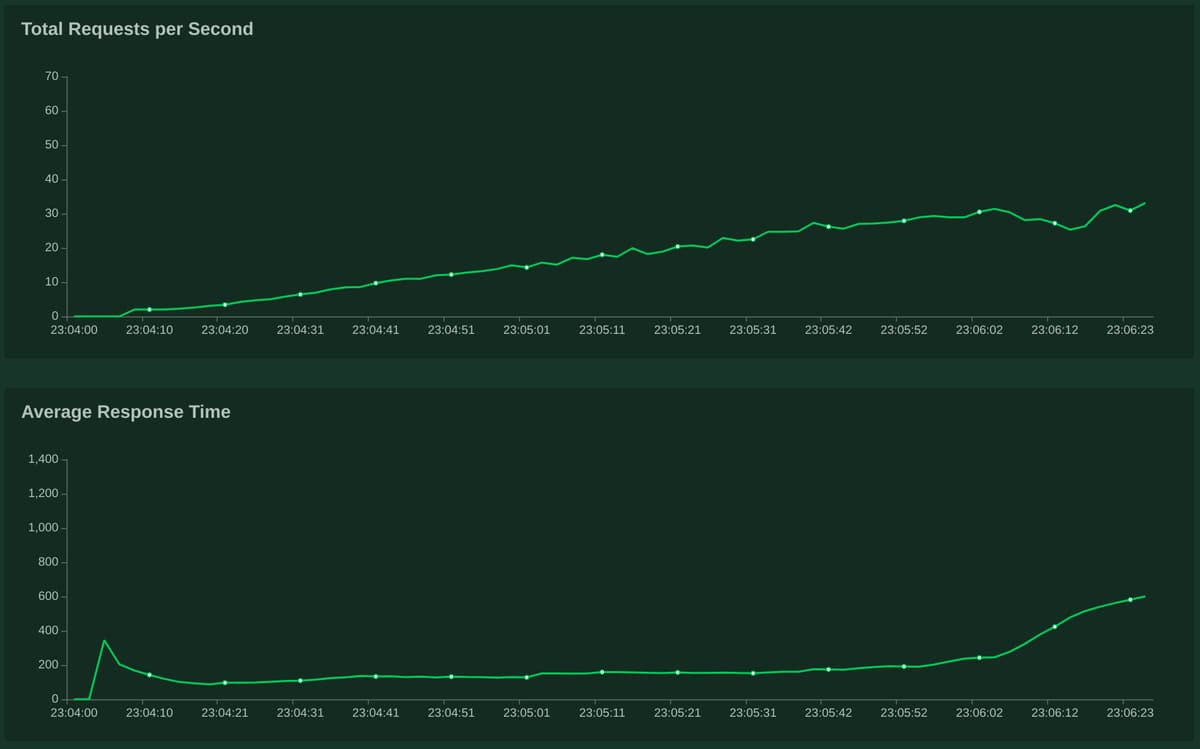Click the 60 label on Requests per Second y-axis
Screen dimensions: 1200x749
52,111
